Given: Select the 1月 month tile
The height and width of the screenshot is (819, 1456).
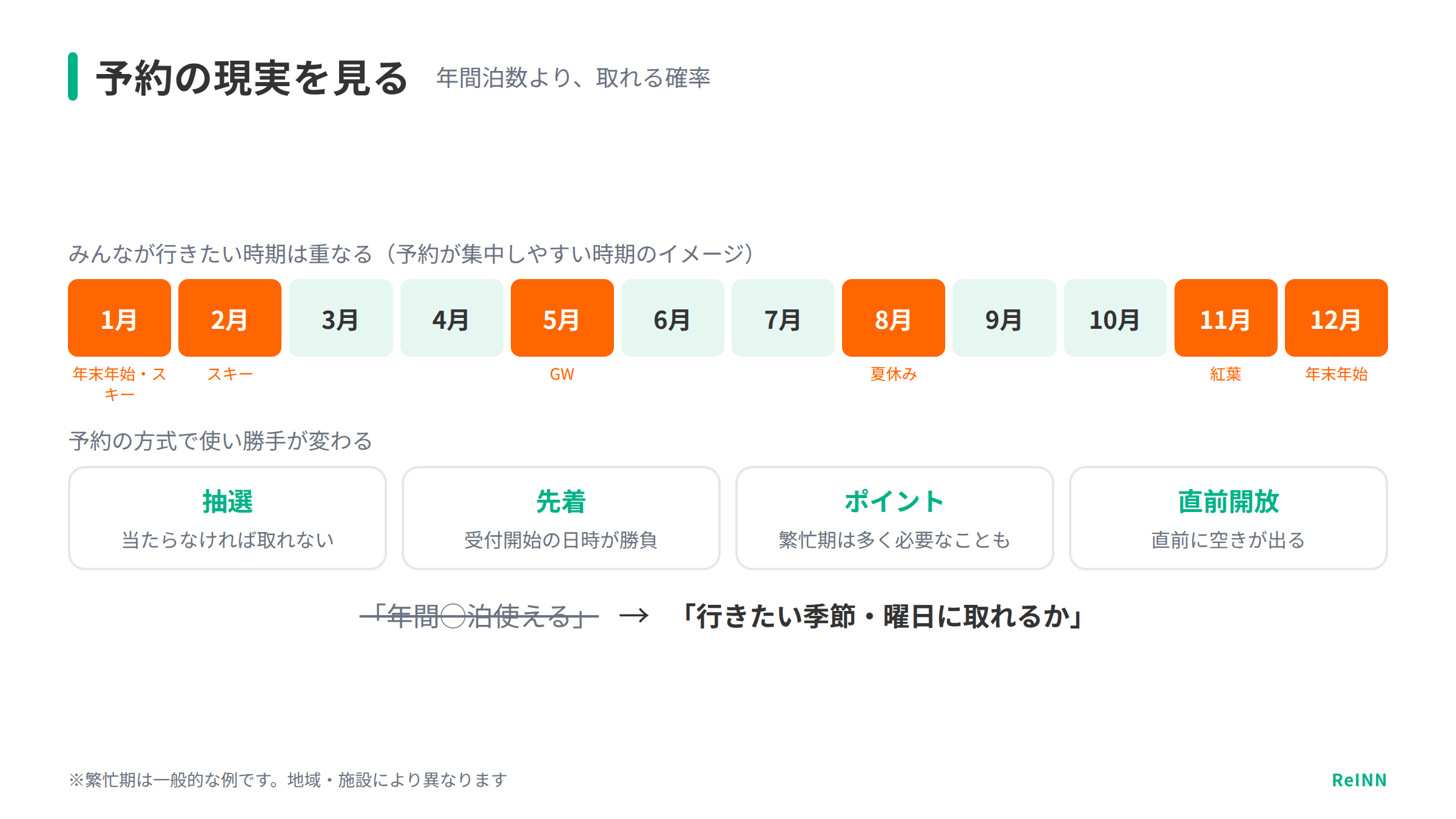Looking at the screenshot, I should [x=120, y=318].
